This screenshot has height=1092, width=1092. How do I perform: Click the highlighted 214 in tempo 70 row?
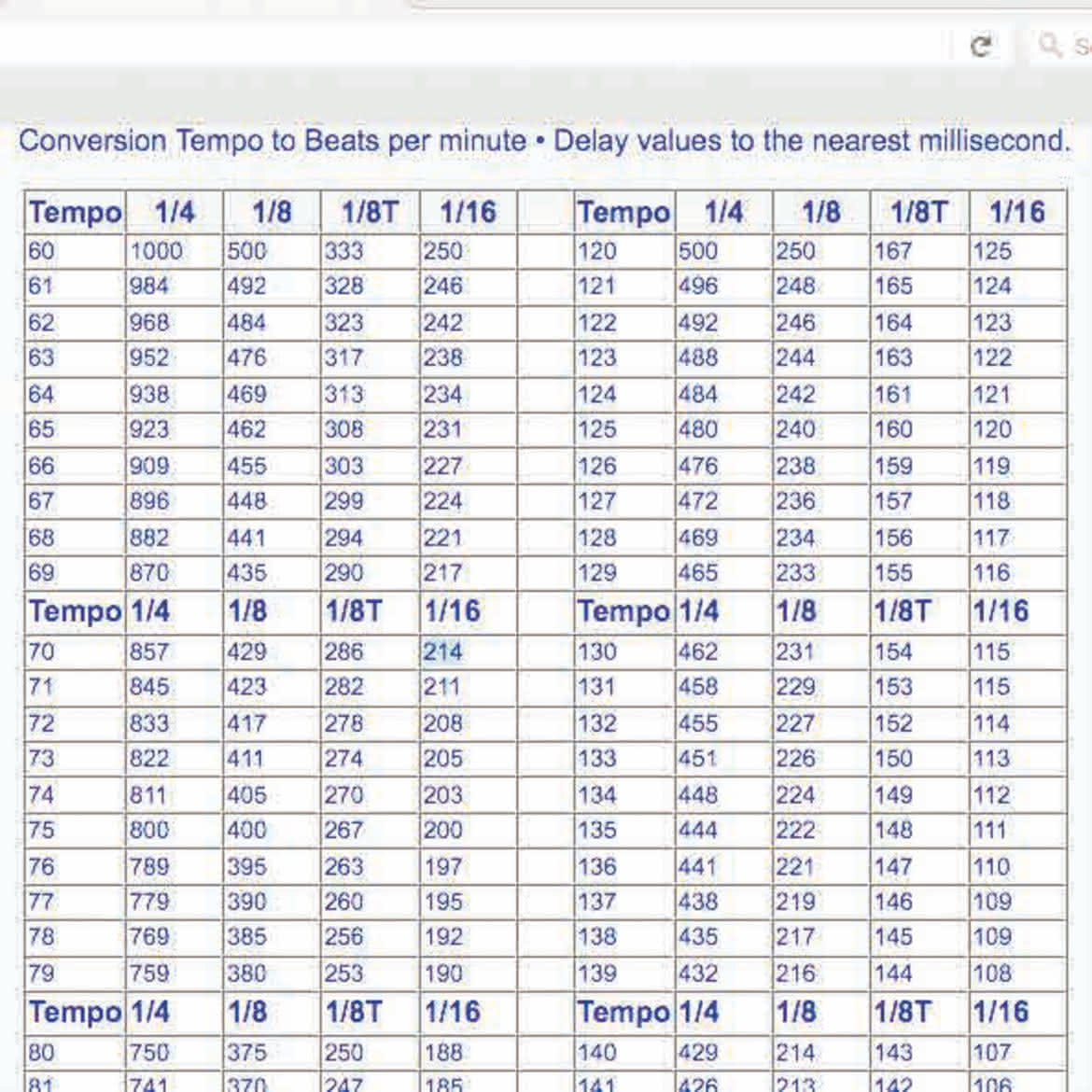click(443, 651)
